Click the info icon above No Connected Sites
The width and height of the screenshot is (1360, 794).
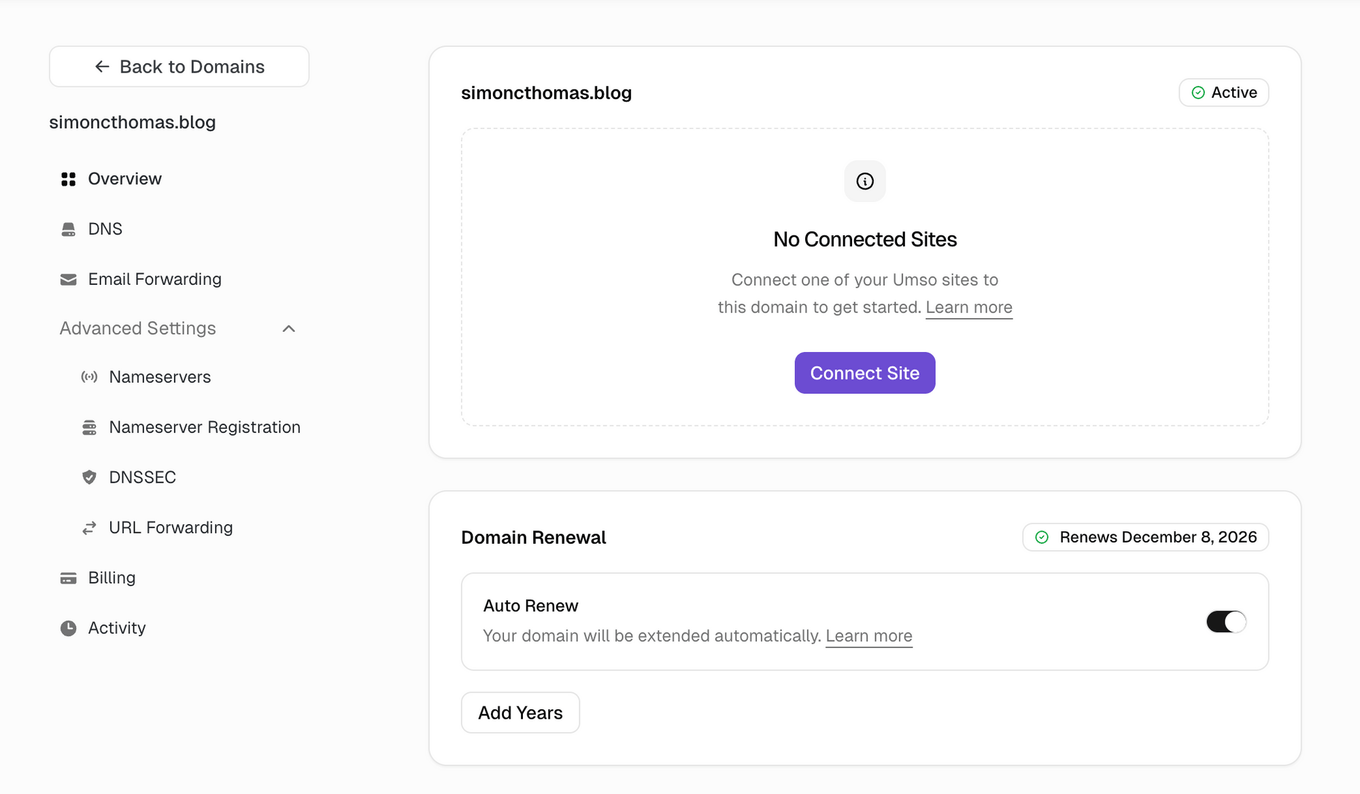pyautogui.click(x=864, y=181)
